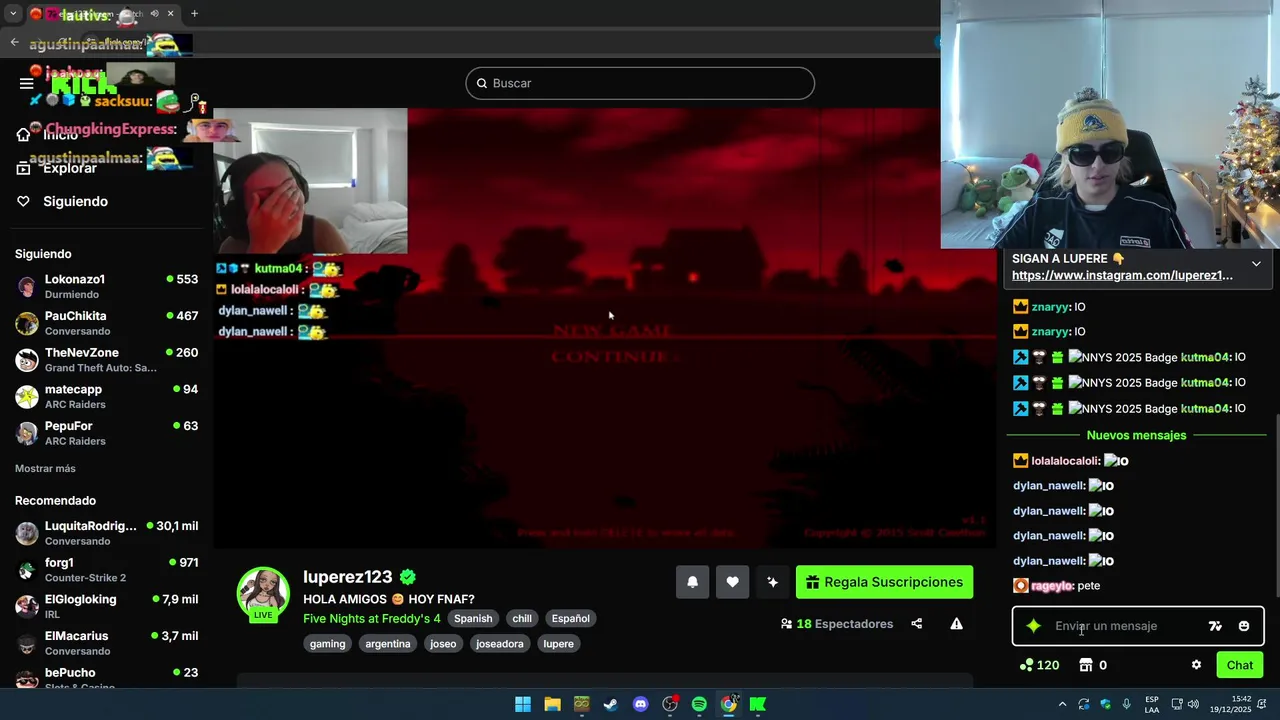Screen dimensions: 1280x720
Task: Select the lupere tag
Action: 558,644
